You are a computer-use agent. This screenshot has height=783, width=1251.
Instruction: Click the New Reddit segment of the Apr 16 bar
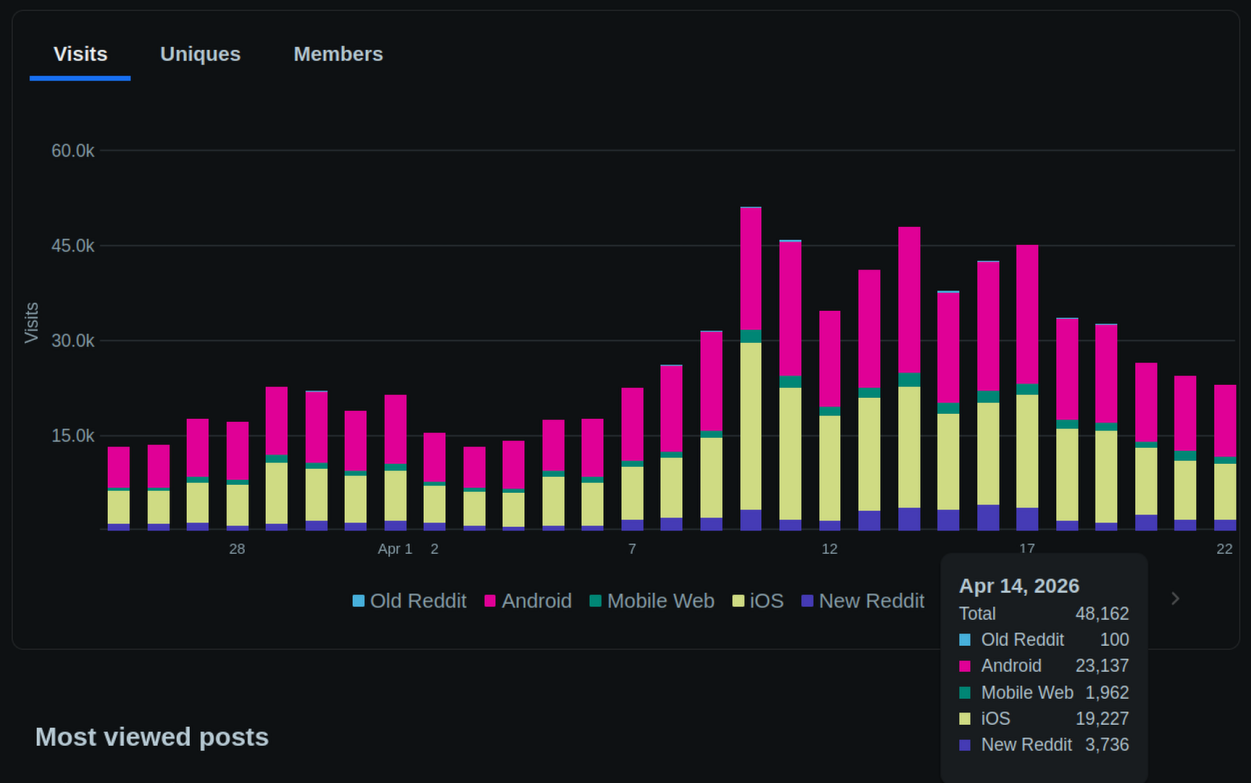pos(988,517)
